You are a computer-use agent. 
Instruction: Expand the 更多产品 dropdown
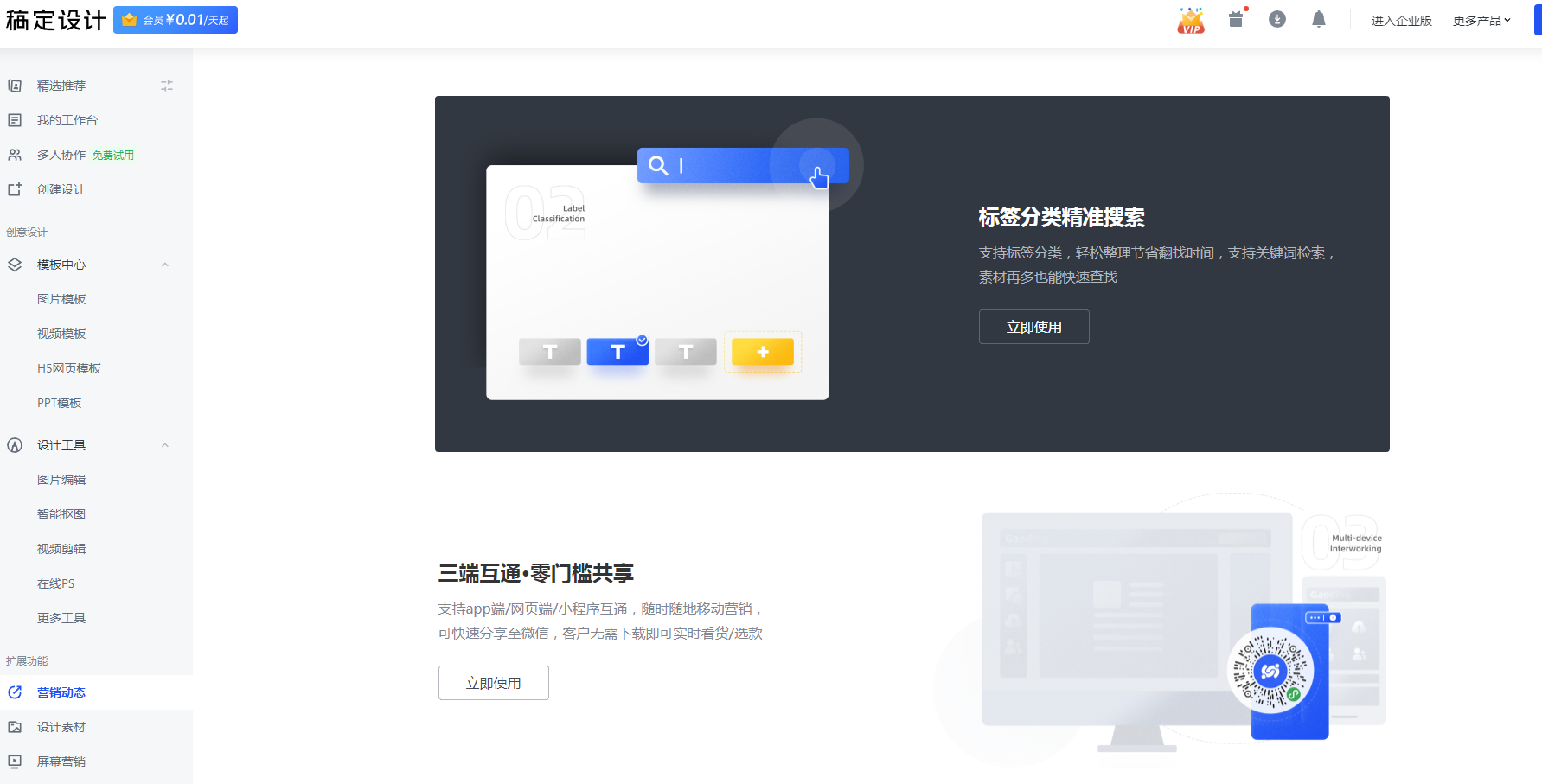pyautogui.click(x=1481, y=21)
